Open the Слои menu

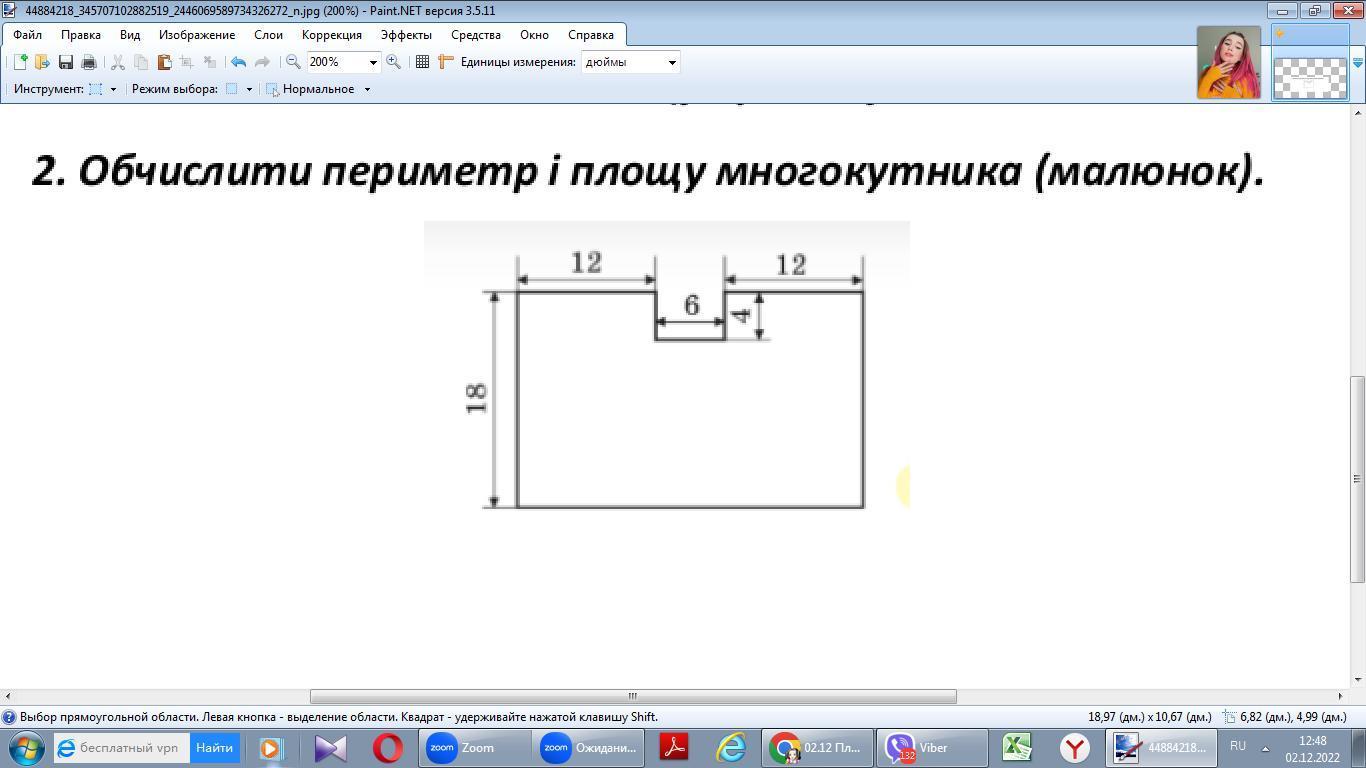pos(268,35)
